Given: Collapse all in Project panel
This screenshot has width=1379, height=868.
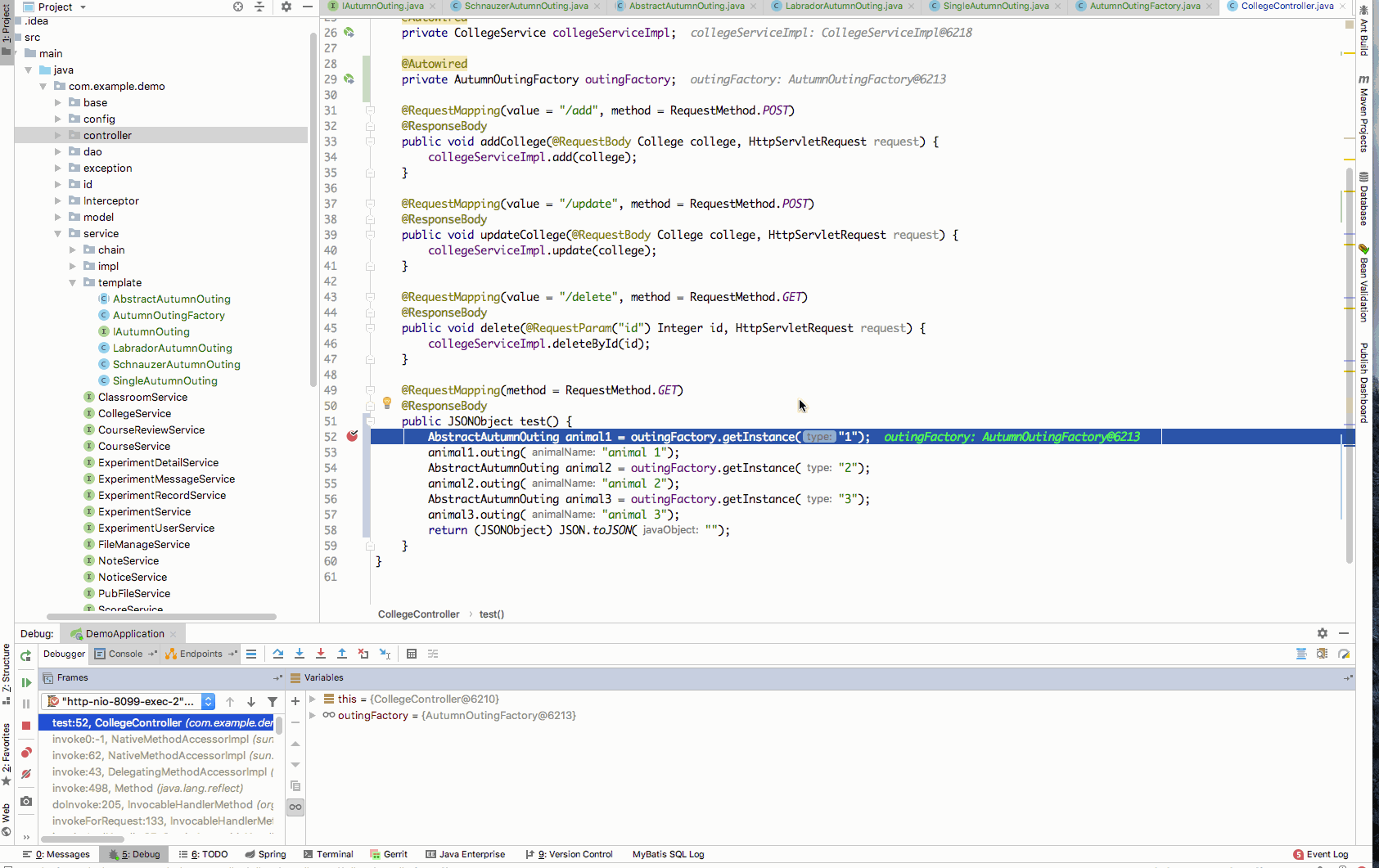Looking at the screenshot, I should (259, 7).
